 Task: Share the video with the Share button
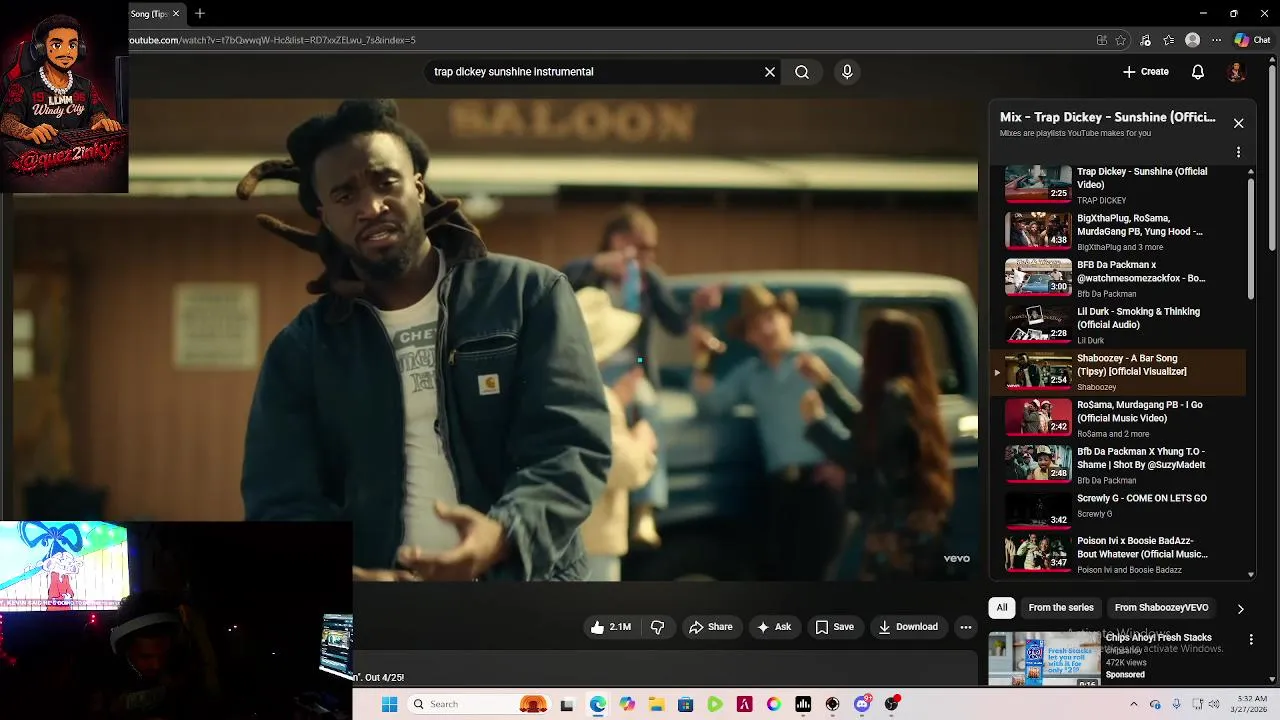pos(711,627)
